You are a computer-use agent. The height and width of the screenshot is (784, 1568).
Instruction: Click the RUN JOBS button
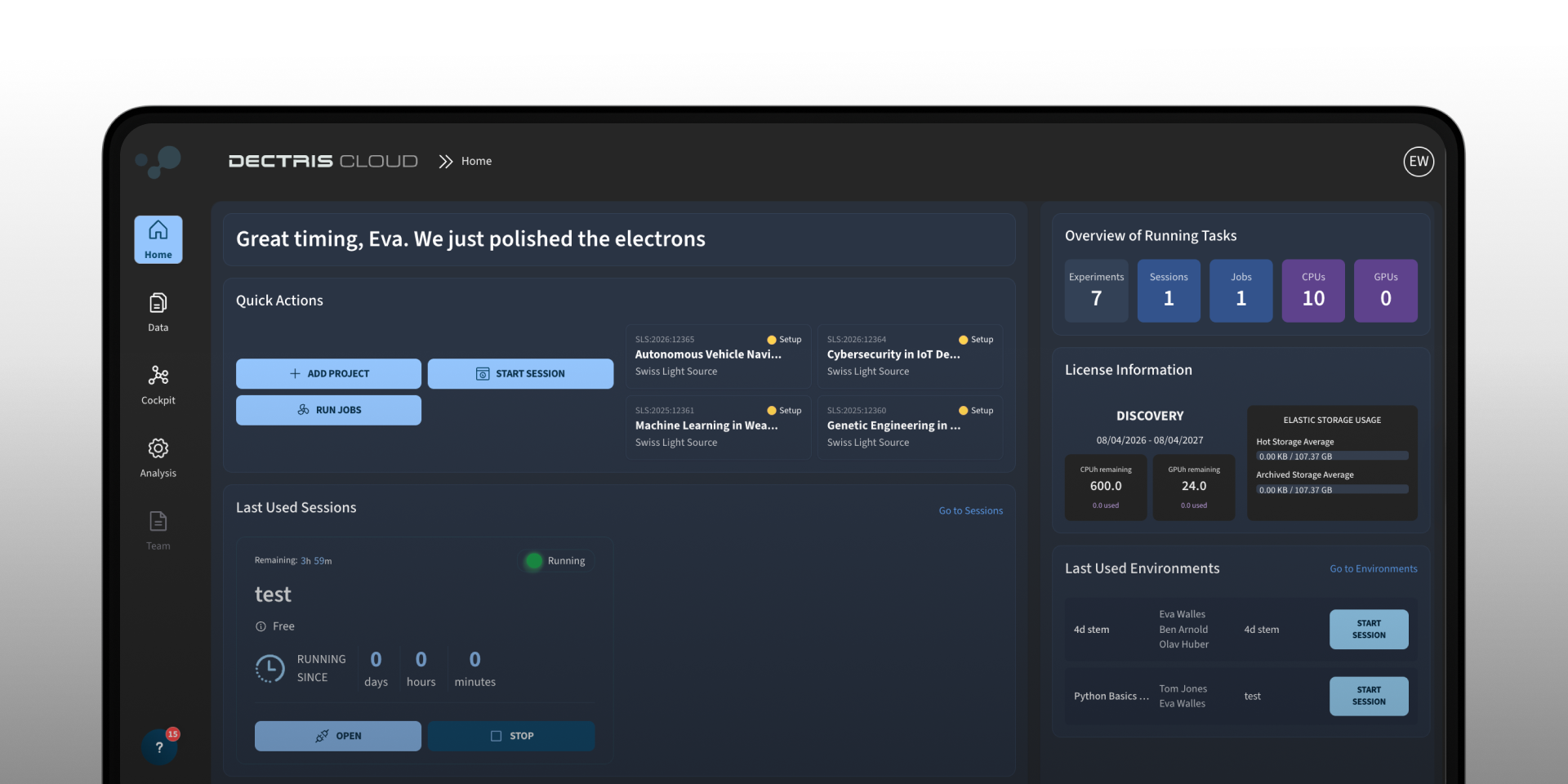(328, 410)
